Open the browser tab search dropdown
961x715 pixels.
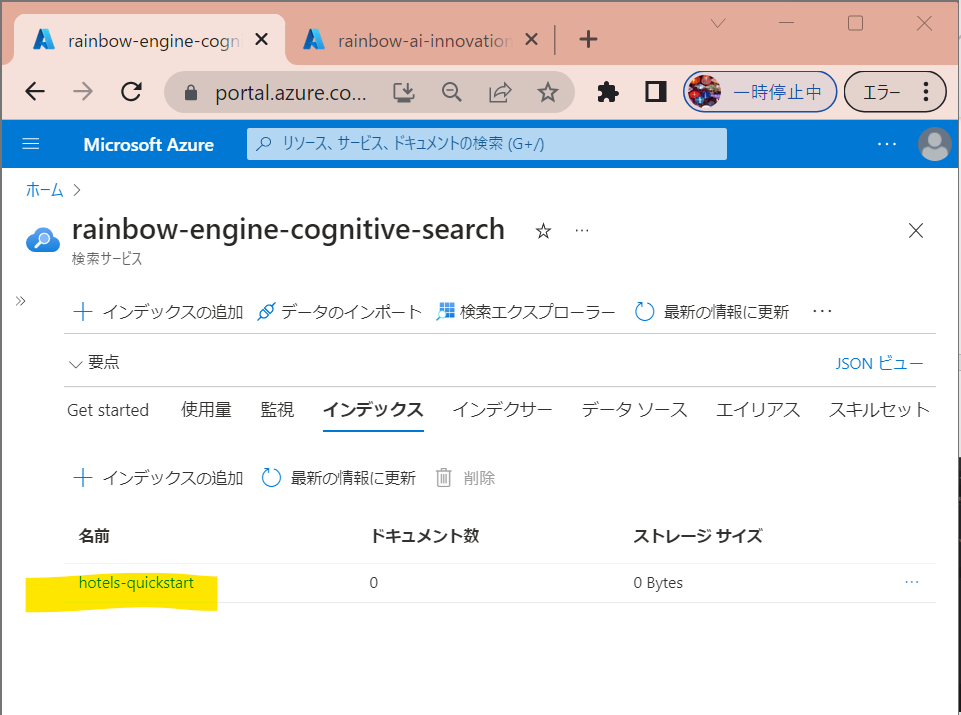(x=718, y=24)
